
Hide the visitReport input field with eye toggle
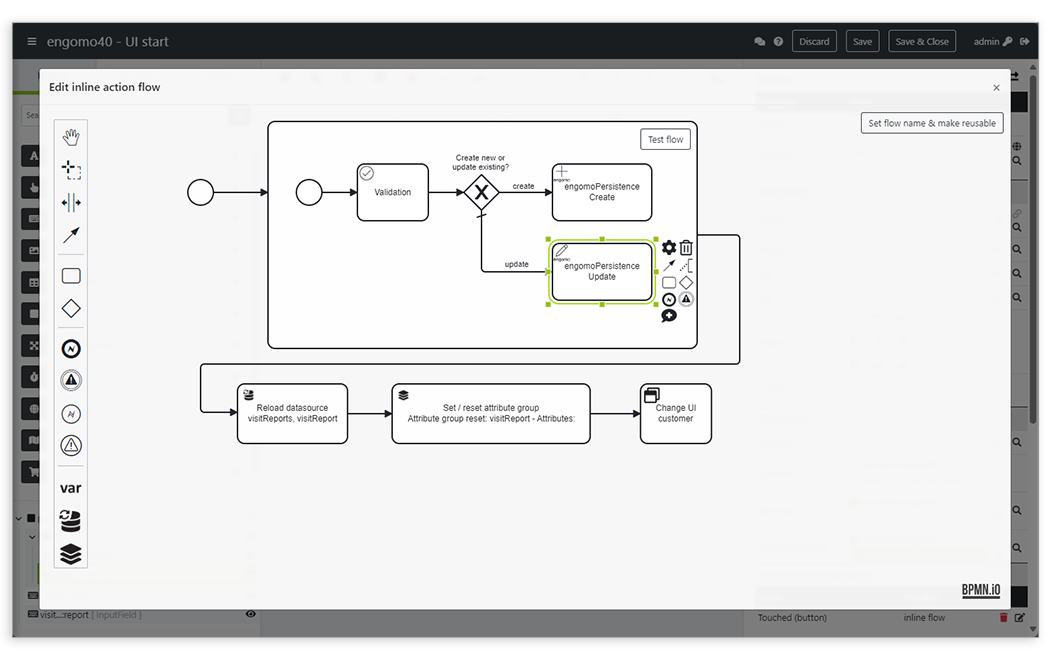(251, 614)
